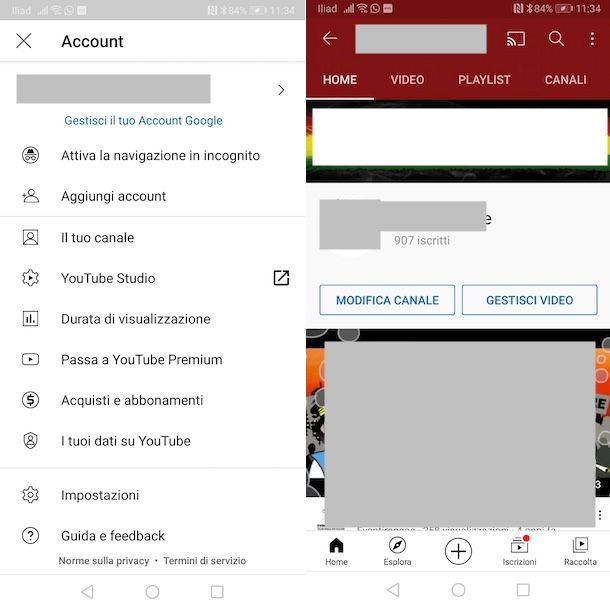
Task: Tap the help question mark icon
Action: 30,536
